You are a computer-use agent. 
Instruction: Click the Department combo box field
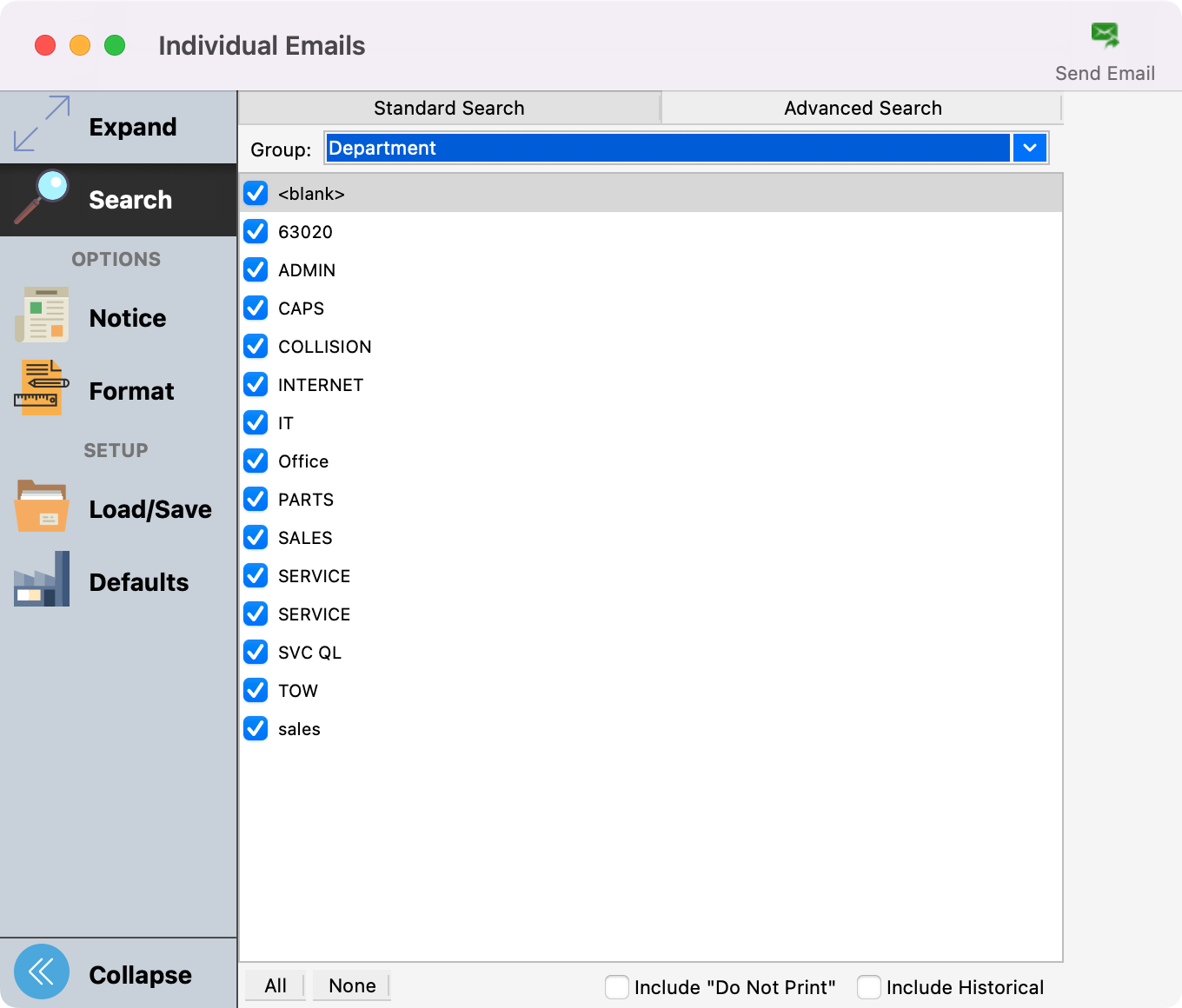[667, 149]
